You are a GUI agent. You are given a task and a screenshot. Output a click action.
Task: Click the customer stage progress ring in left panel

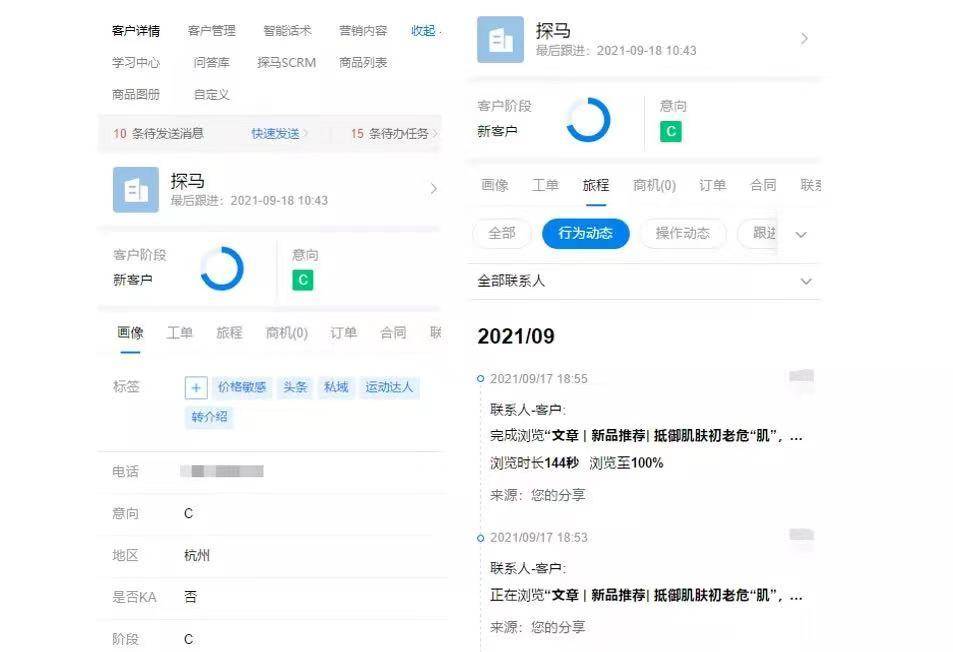pos(222,269)
